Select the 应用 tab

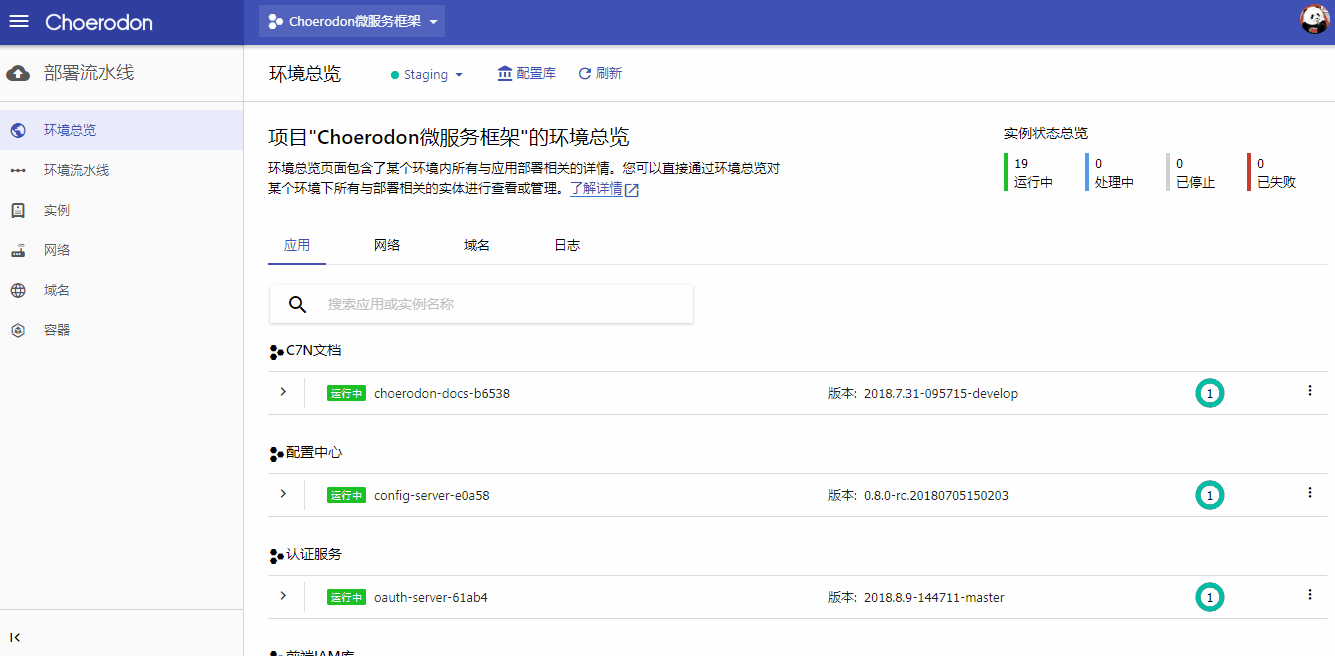[297, 245]
